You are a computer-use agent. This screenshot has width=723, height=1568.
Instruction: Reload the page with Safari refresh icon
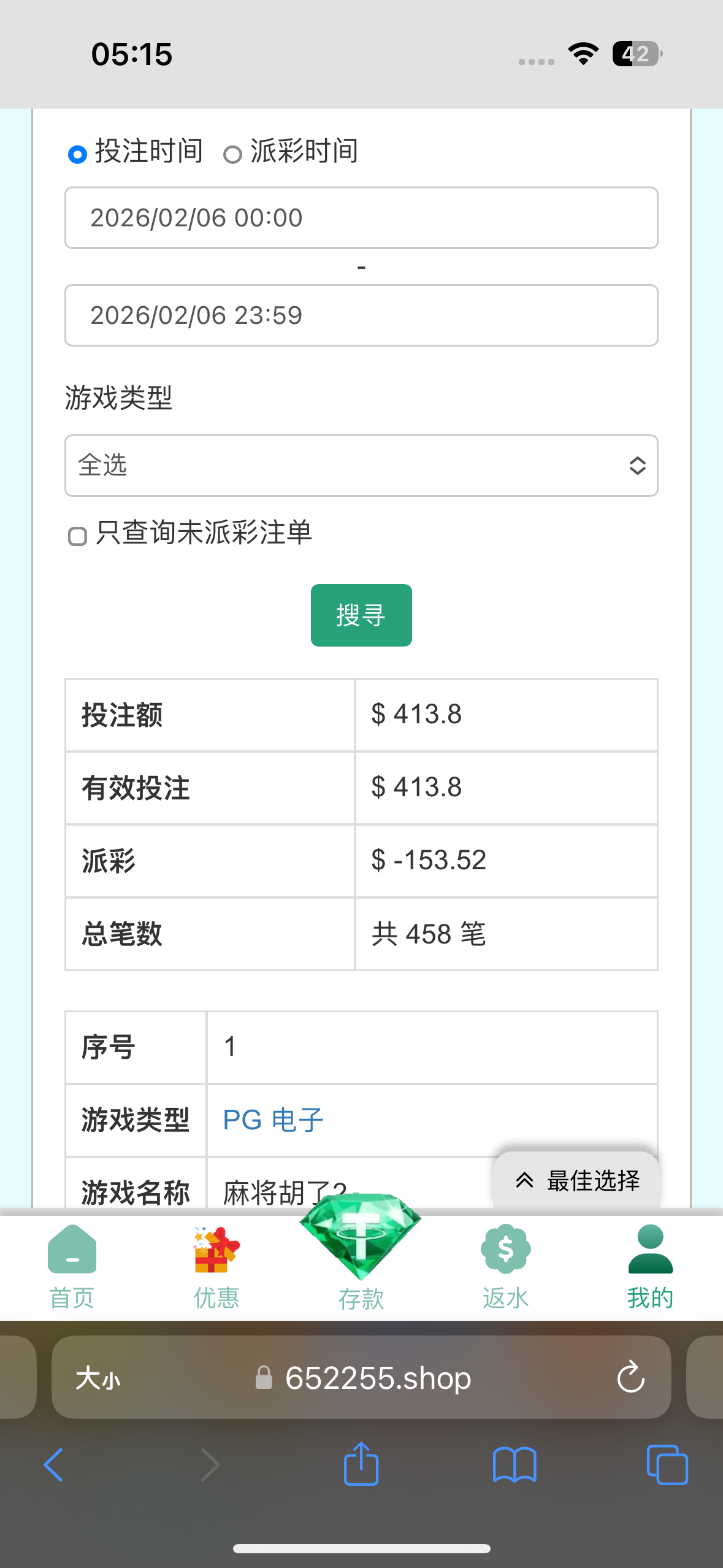(630, 1377)
